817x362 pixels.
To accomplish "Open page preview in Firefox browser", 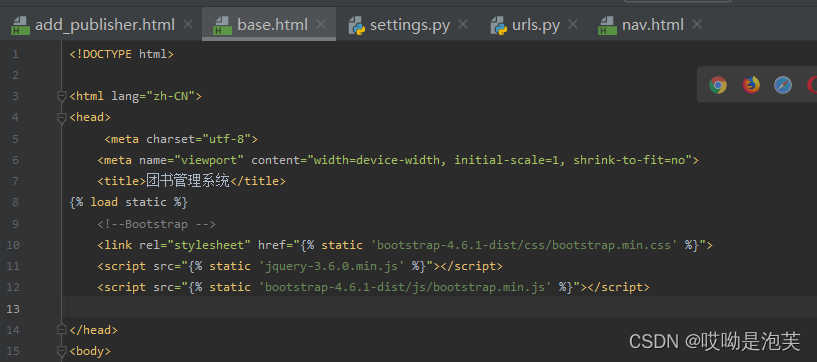I will coord(751,85).
